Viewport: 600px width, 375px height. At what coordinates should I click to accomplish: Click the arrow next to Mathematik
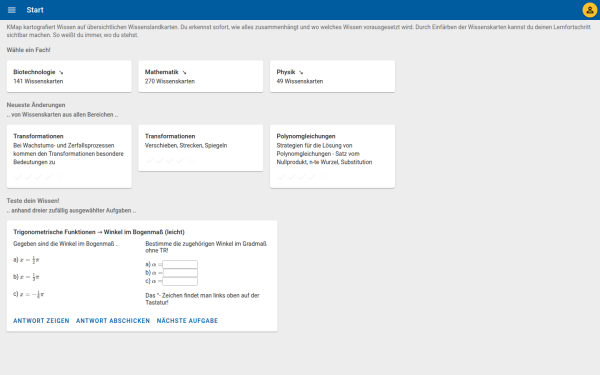click(184, 72)
